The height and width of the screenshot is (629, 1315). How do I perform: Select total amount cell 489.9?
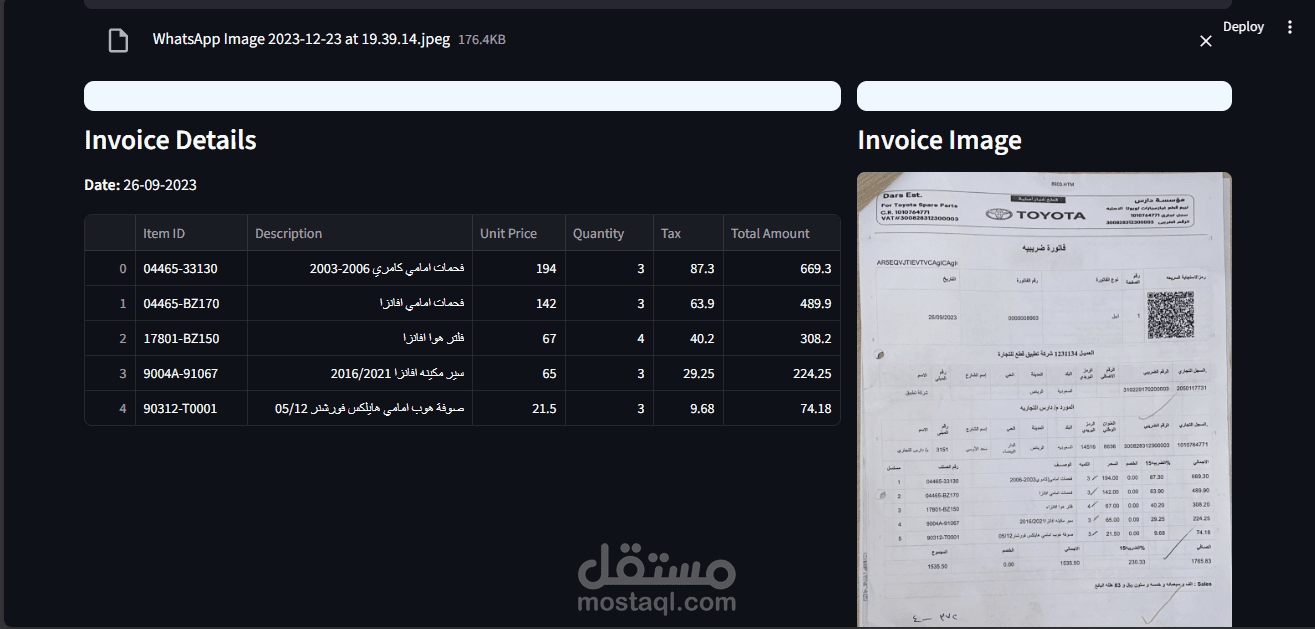(x=781, y=304)
